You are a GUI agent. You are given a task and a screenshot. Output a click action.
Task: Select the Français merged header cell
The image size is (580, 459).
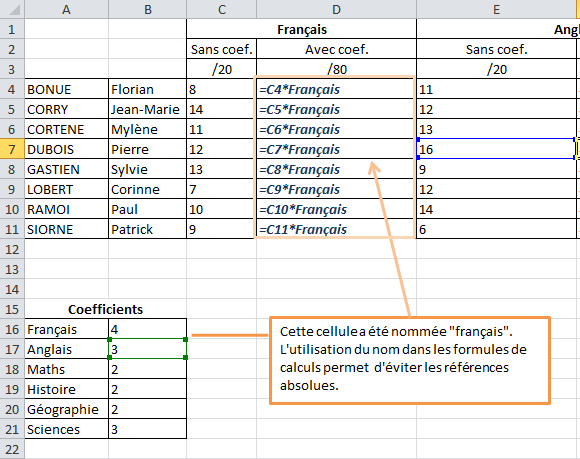pyautogui.click(x=301, y=29)
